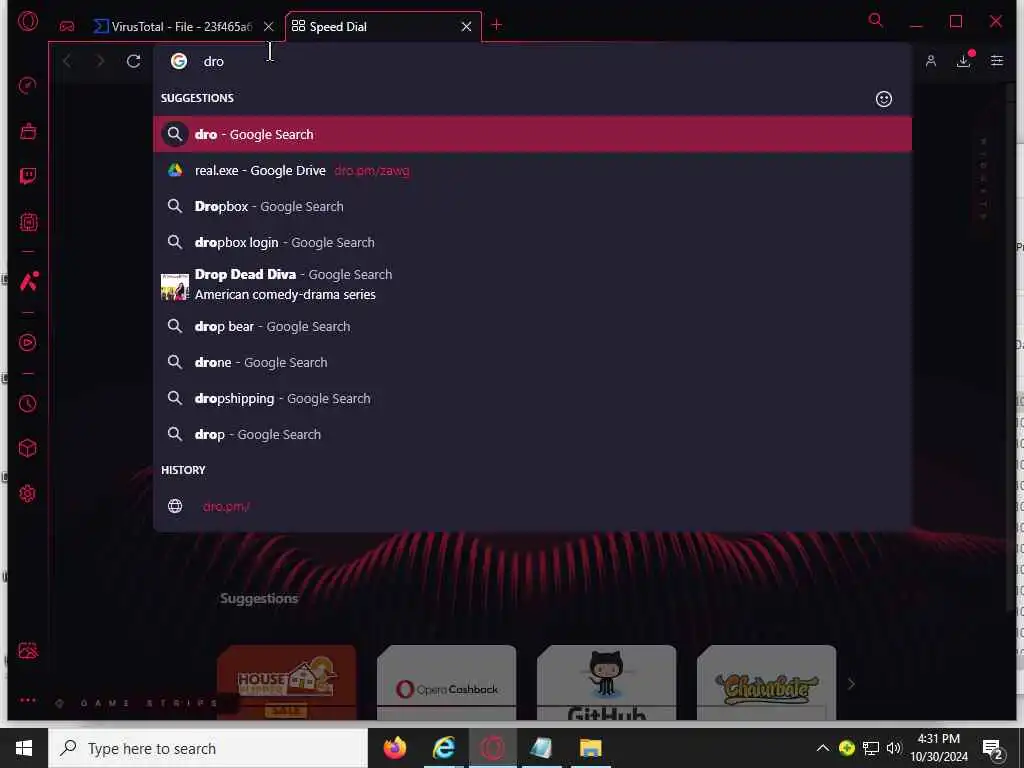Open the notifications action center icon

993,750
